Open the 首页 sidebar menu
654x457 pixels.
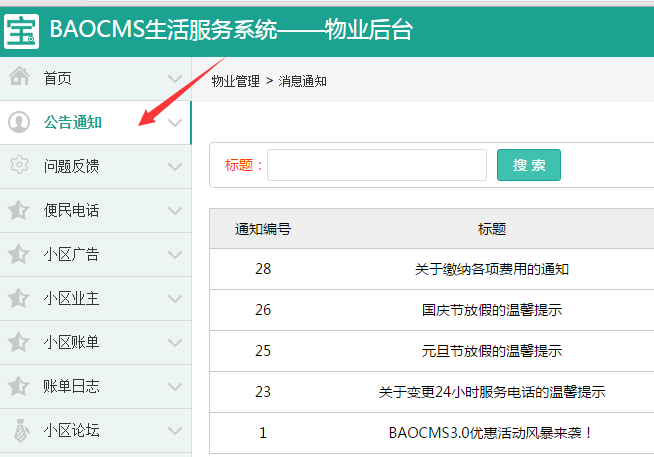pyautogui.click(x=96, y=78)
